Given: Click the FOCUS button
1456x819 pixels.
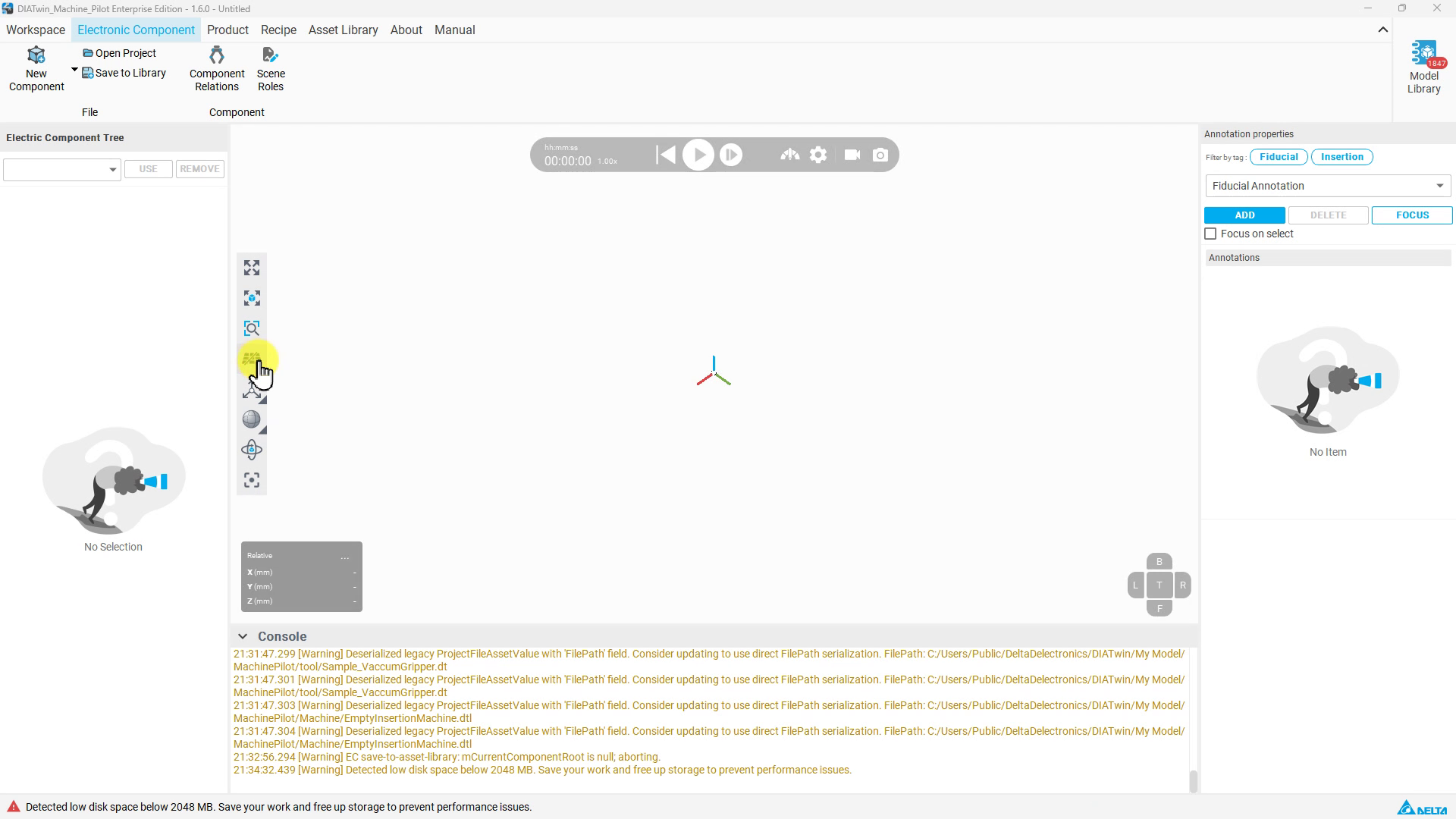Looking at the screenshot, I should pyautogui.click(x=1412, y=215).
